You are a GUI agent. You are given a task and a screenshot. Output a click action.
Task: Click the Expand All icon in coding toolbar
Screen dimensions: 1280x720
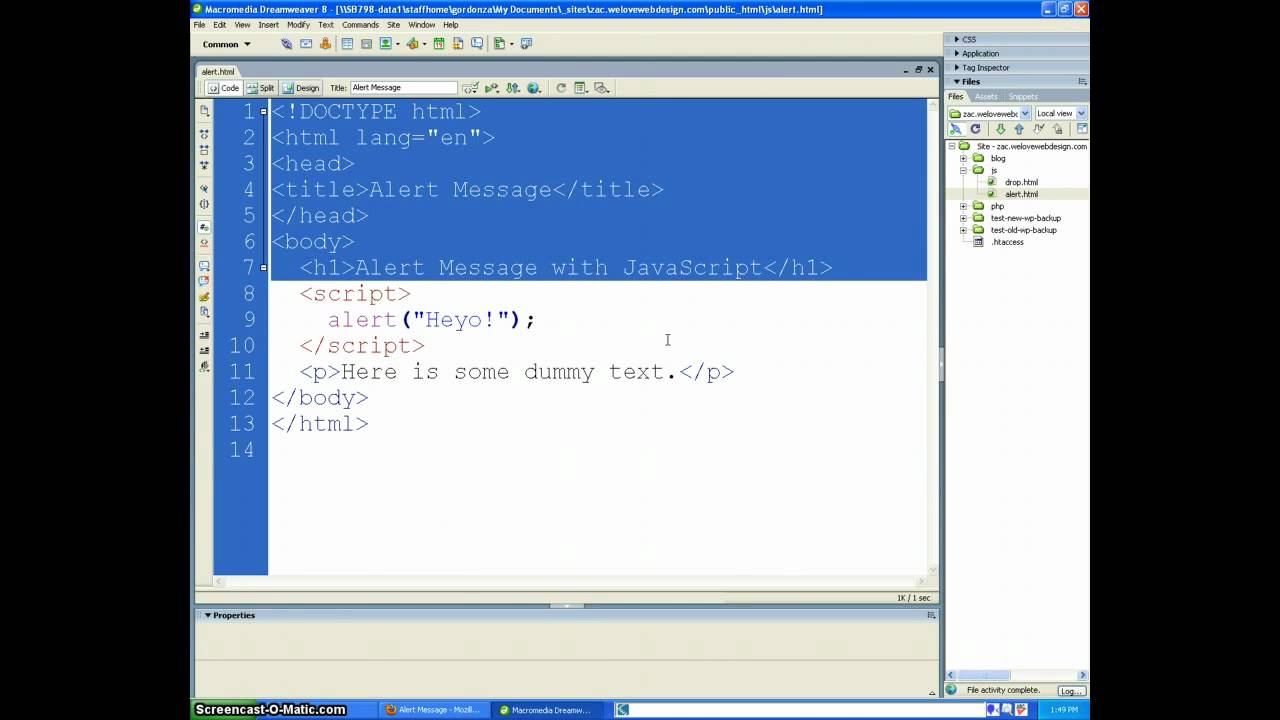204,164
